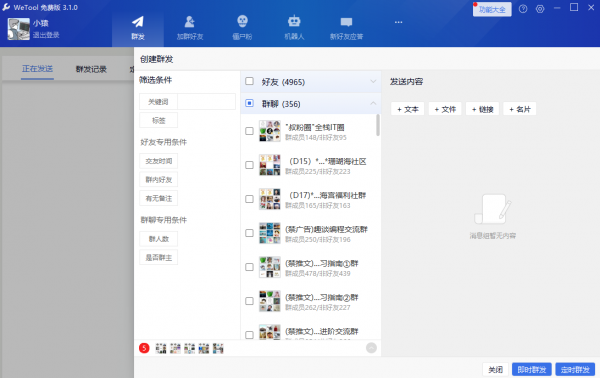This screenshot has height=378, width=600.
Task: Expand the 好友 list chevron
Action: pos(373,81)
